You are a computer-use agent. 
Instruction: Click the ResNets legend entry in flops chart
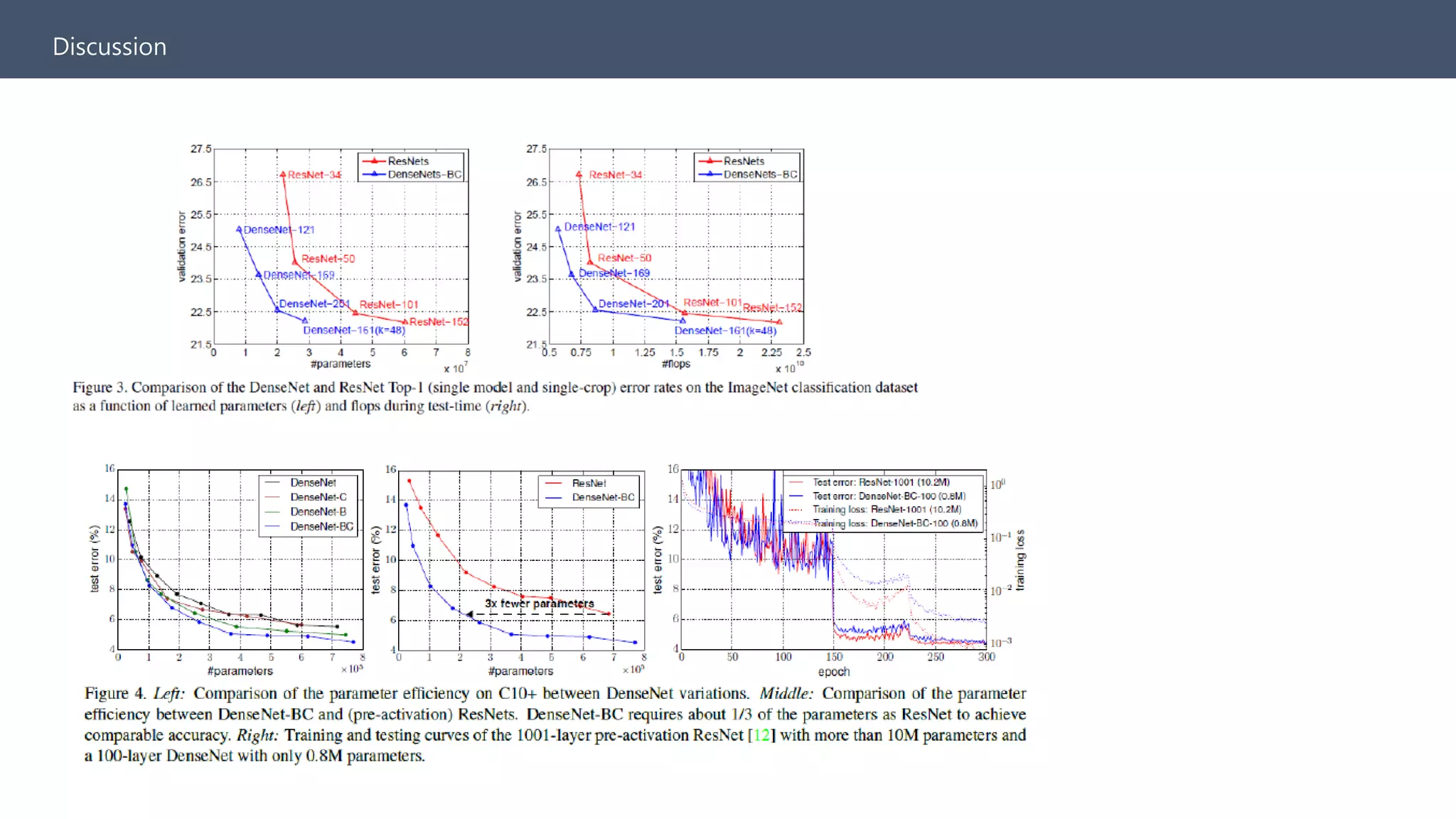[x=743, y=161]
